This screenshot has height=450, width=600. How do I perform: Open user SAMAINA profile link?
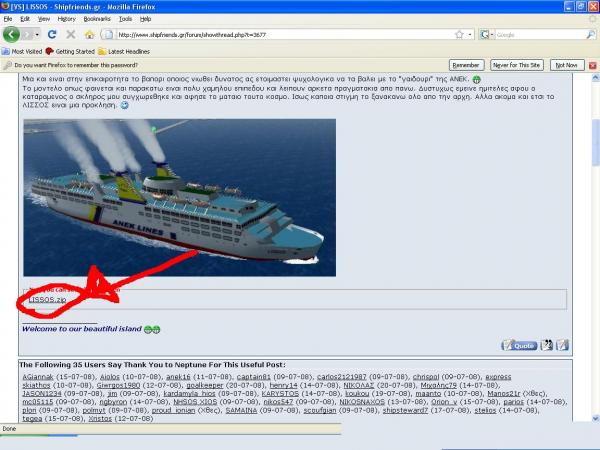[241, 410]
